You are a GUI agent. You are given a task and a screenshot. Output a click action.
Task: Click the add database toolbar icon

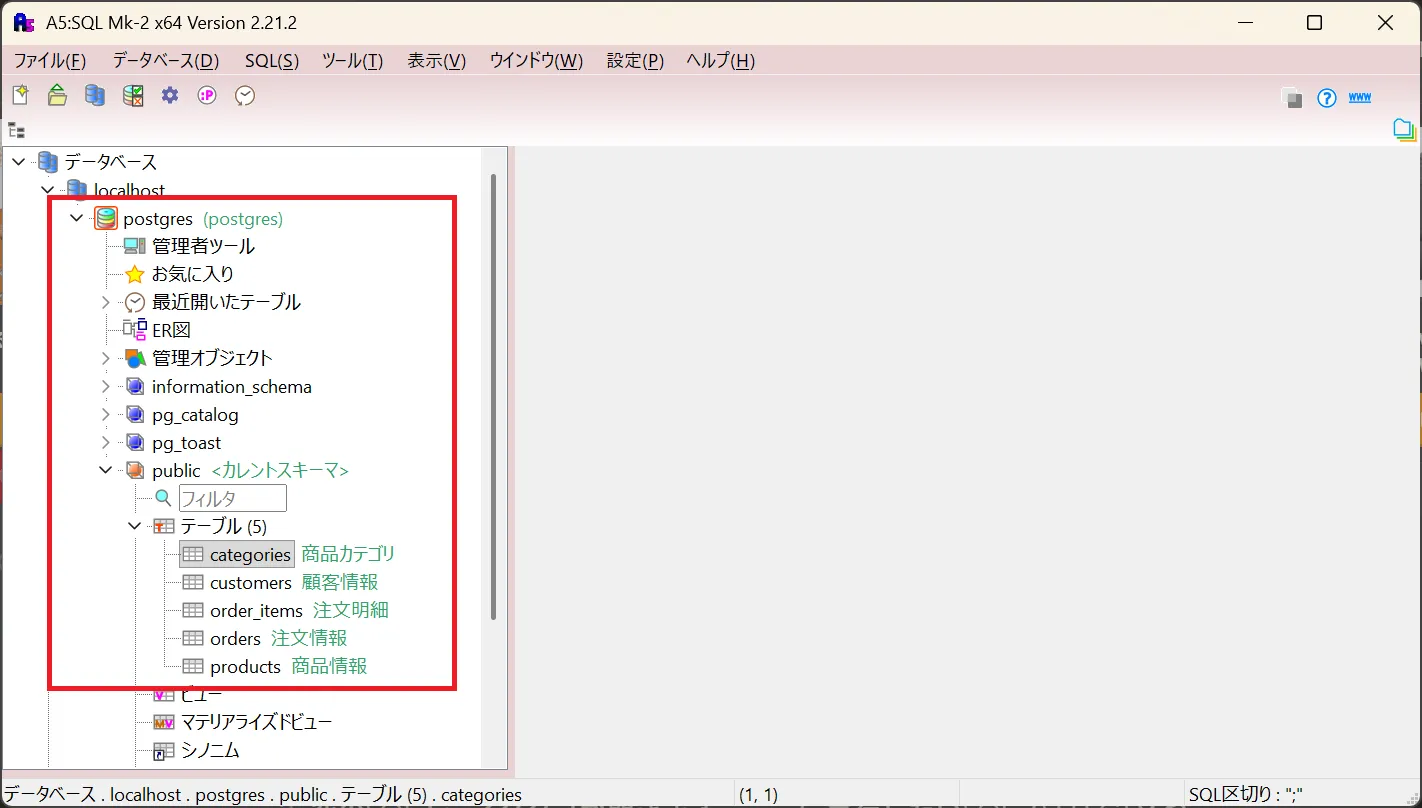click(x=95, y=95)
